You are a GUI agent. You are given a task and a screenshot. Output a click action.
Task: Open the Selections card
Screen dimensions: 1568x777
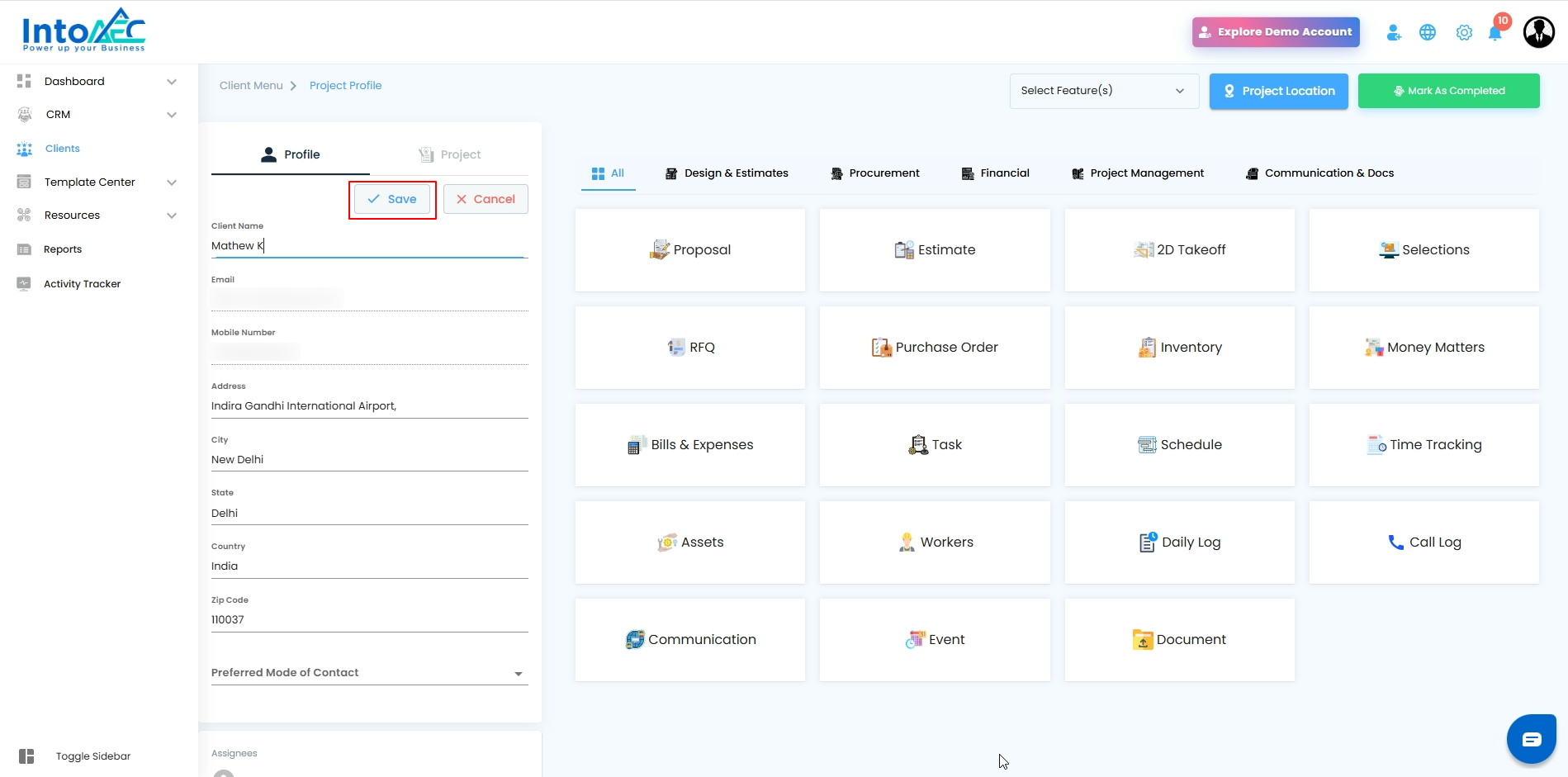tap(1424, 250)
